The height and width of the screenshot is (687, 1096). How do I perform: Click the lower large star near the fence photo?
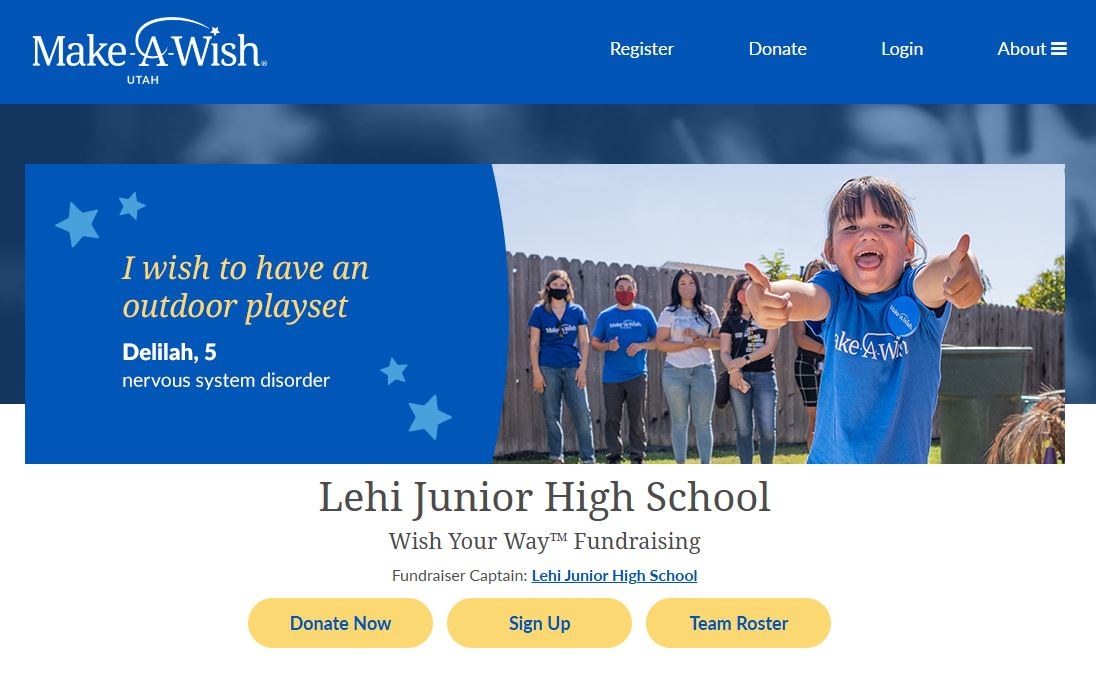click(x=429, y=417)
